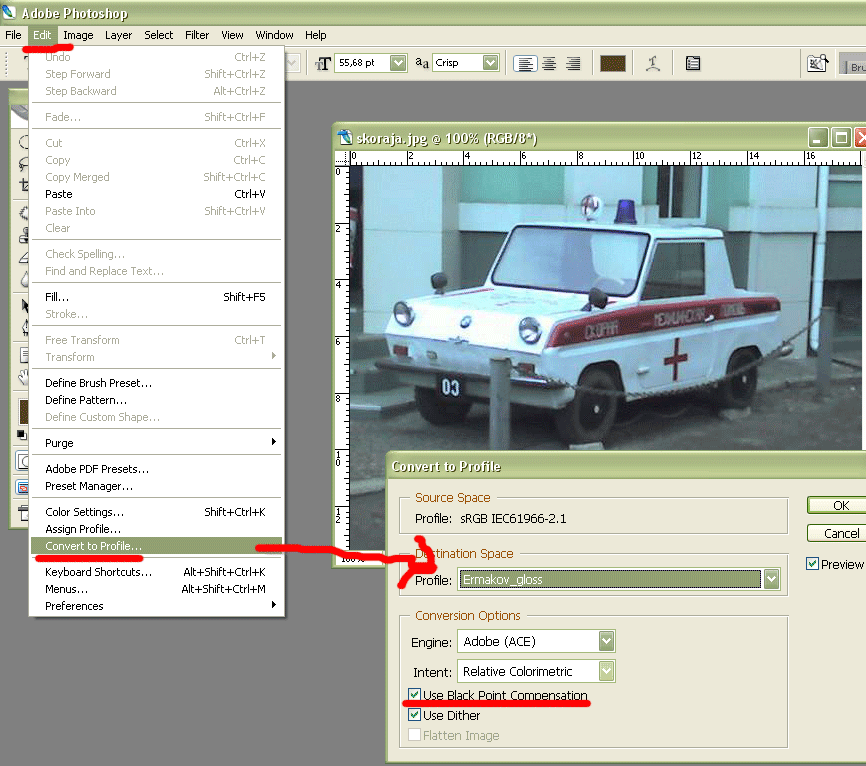Screen dimensions: 866x766
Task: Click the horizontal ruler of skoraja.jpg
Action: tap(605, 157)
